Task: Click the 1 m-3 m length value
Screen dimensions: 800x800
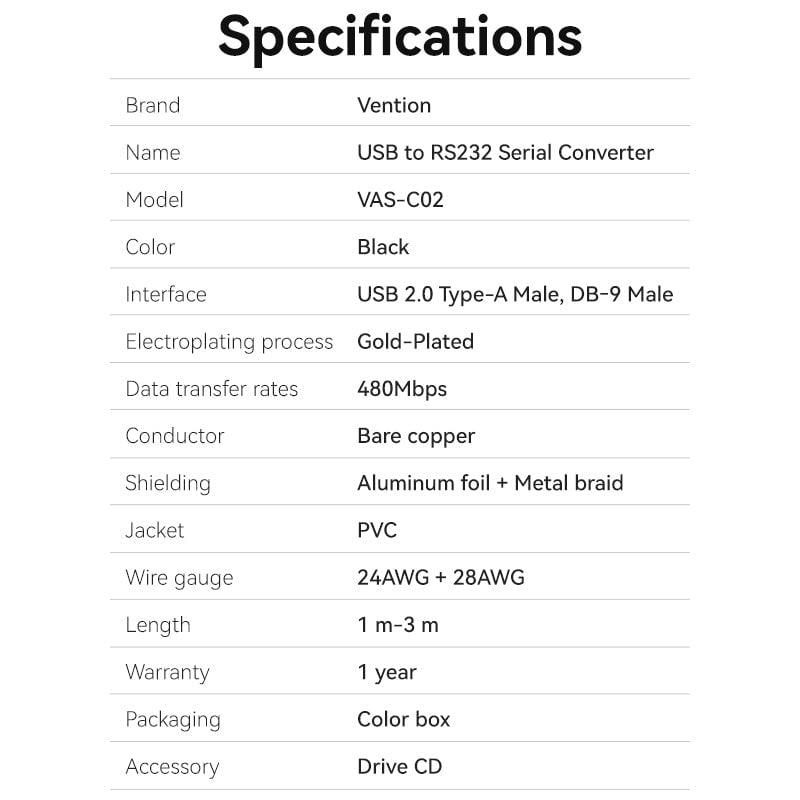Action: point(398,625)
